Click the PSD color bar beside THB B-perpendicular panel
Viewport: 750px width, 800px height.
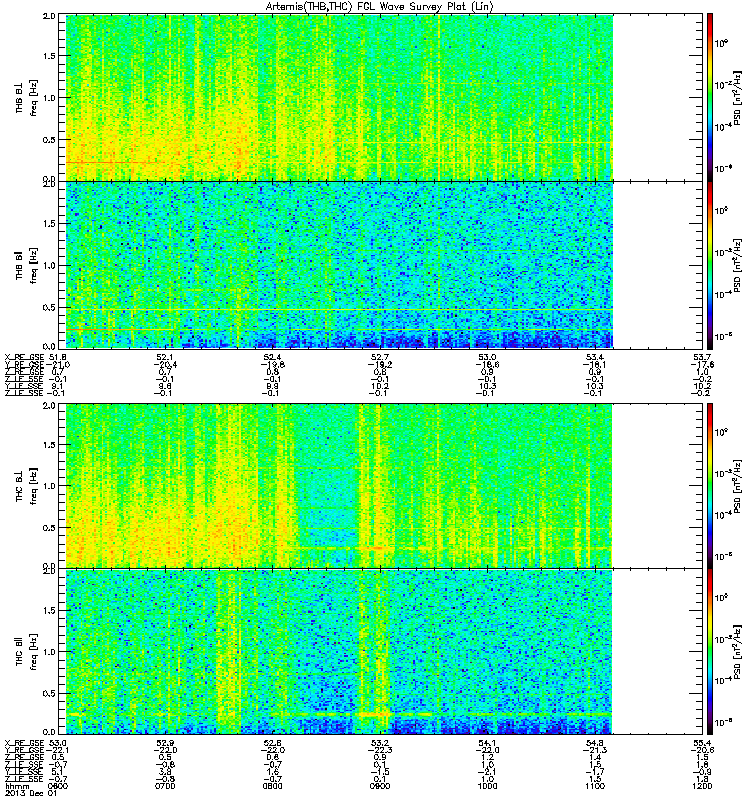click(710, 97)
